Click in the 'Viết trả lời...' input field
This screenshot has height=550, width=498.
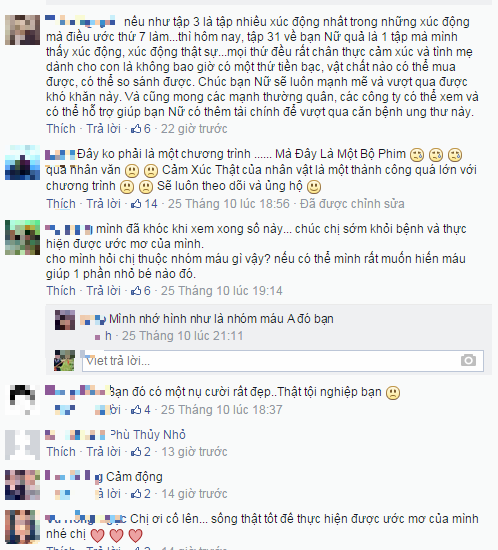[x=283, y=361]
